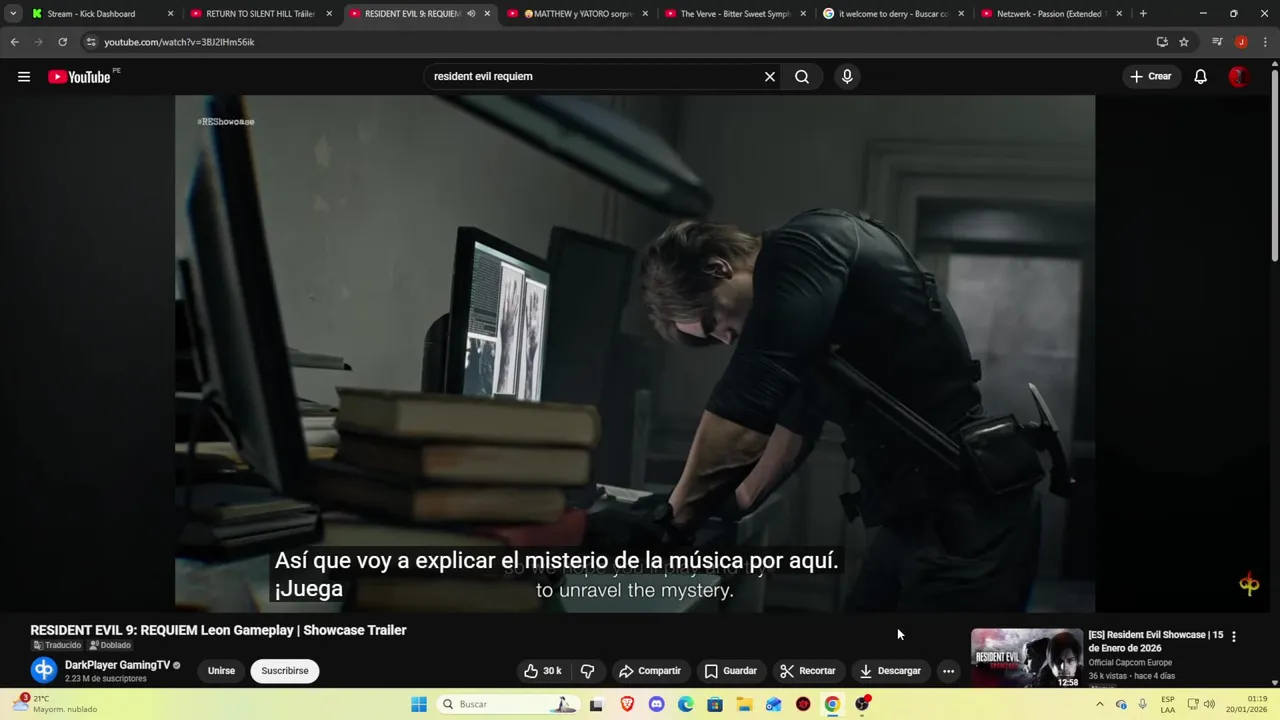Close the Return to Silent Hill tab
This screenshot has height=720, width=1280.
[x=329, y=14]
